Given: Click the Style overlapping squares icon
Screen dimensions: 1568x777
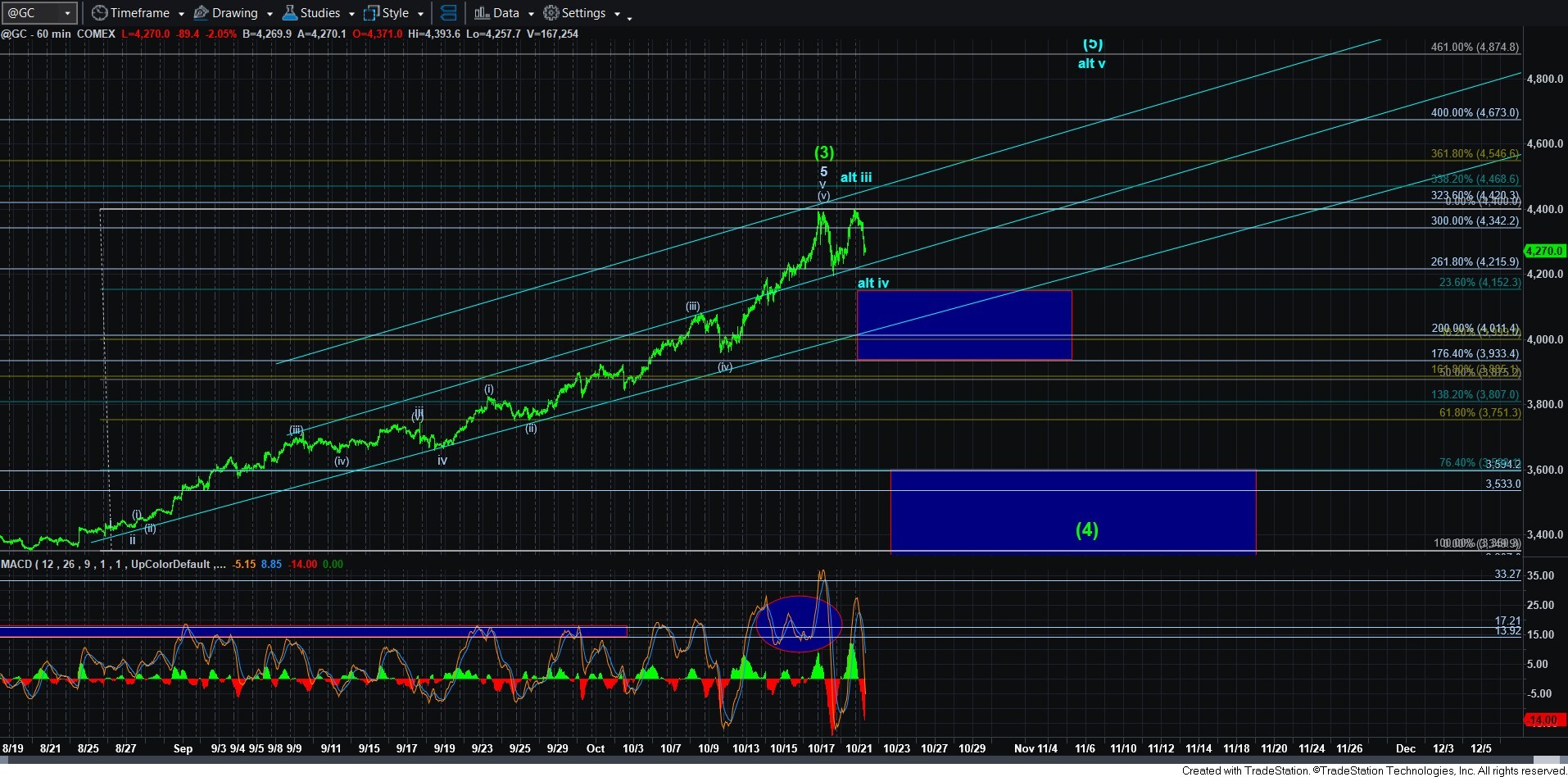Looking at the screenshot, I should [x=371, y=13].
